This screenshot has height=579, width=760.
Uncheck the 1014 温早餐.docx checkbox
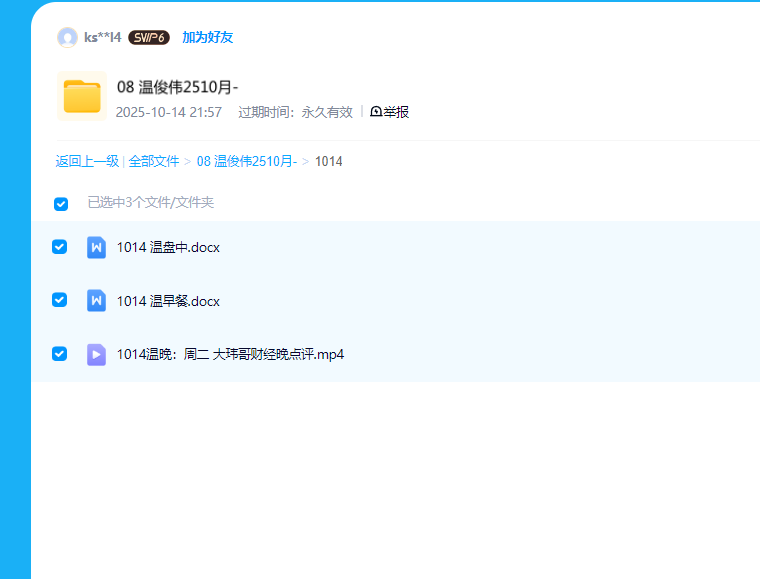click(60, 300)
